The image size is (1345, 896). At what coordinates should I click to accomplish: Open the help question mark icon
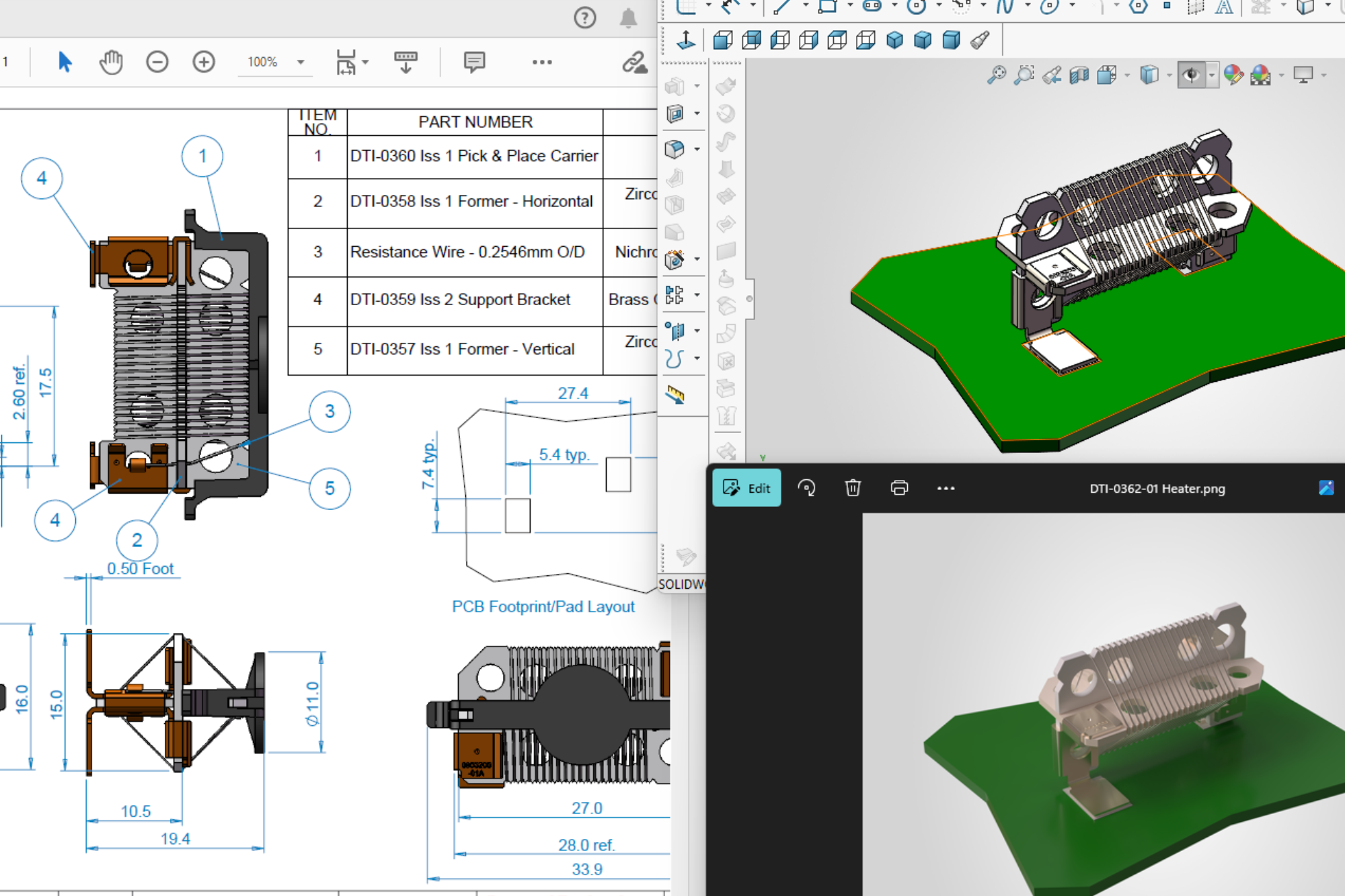tap(585, 17)
